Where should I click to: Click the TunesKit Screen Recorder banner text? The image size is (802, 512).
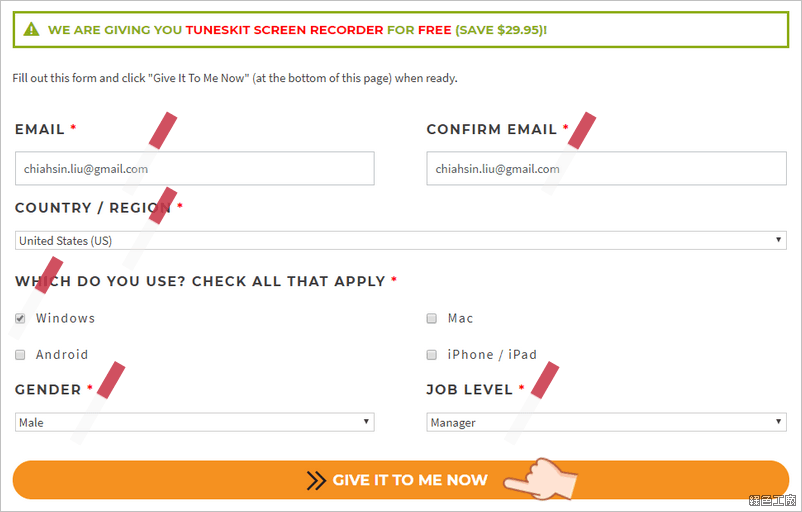(284, 30)
